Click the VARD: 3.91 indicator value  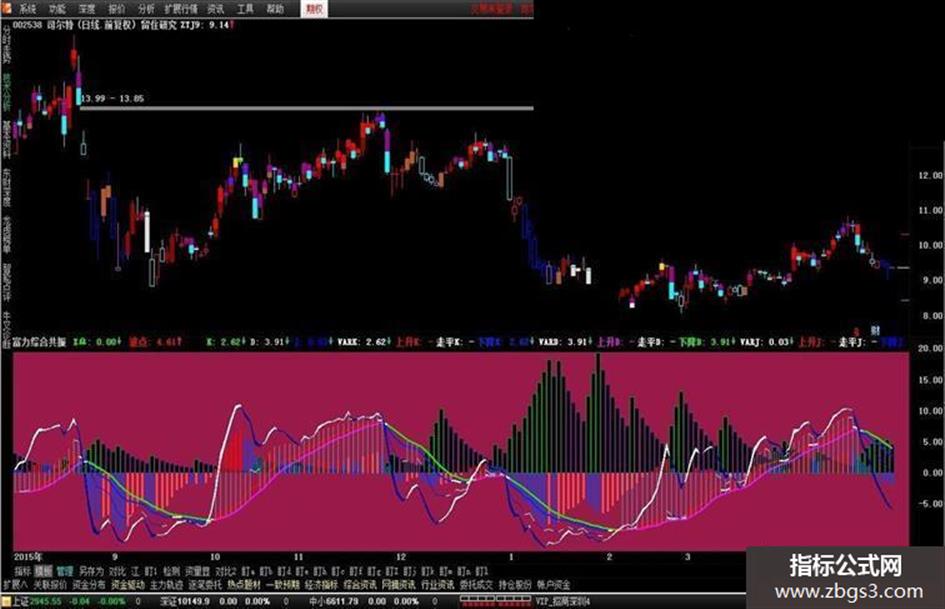click(x=565, y=342)
